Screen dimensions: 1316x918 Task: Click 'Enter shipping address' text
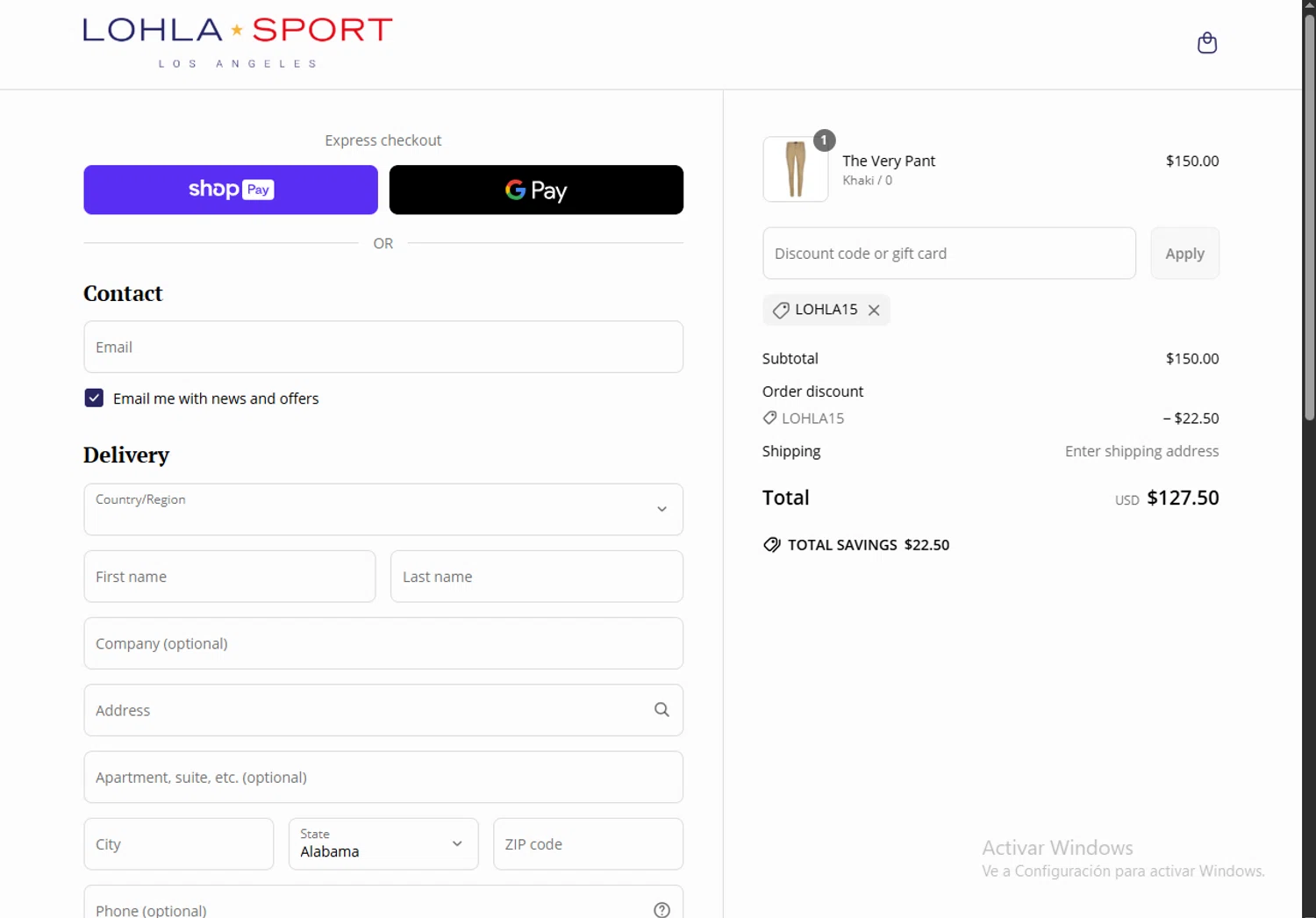pyautogui.click(x=1141, y=451)
